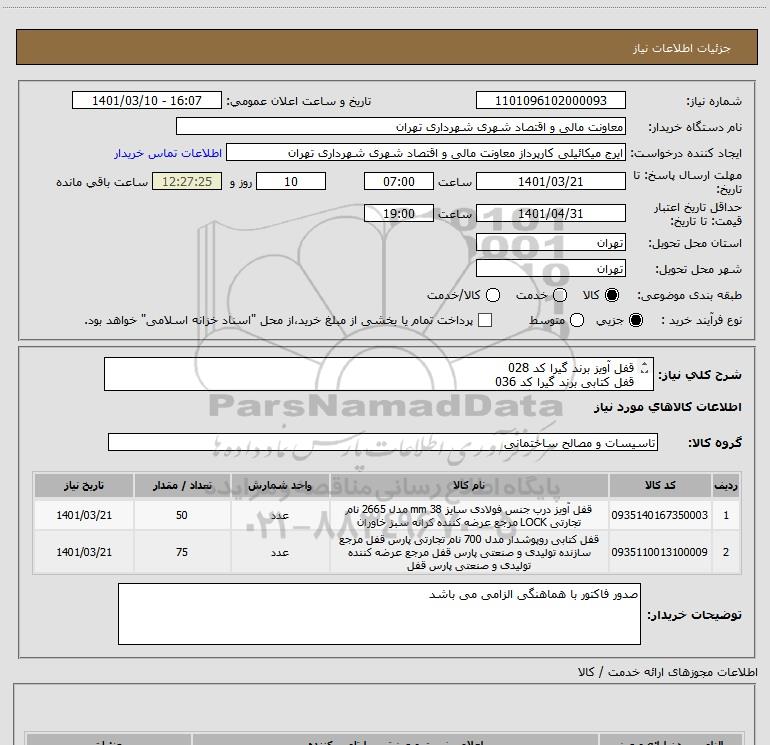This screenshot has height=745, width=770.
Task: Toggle the اسناد خزانه اسلامی payment checkbox
Action: click(x=485, y=320)
